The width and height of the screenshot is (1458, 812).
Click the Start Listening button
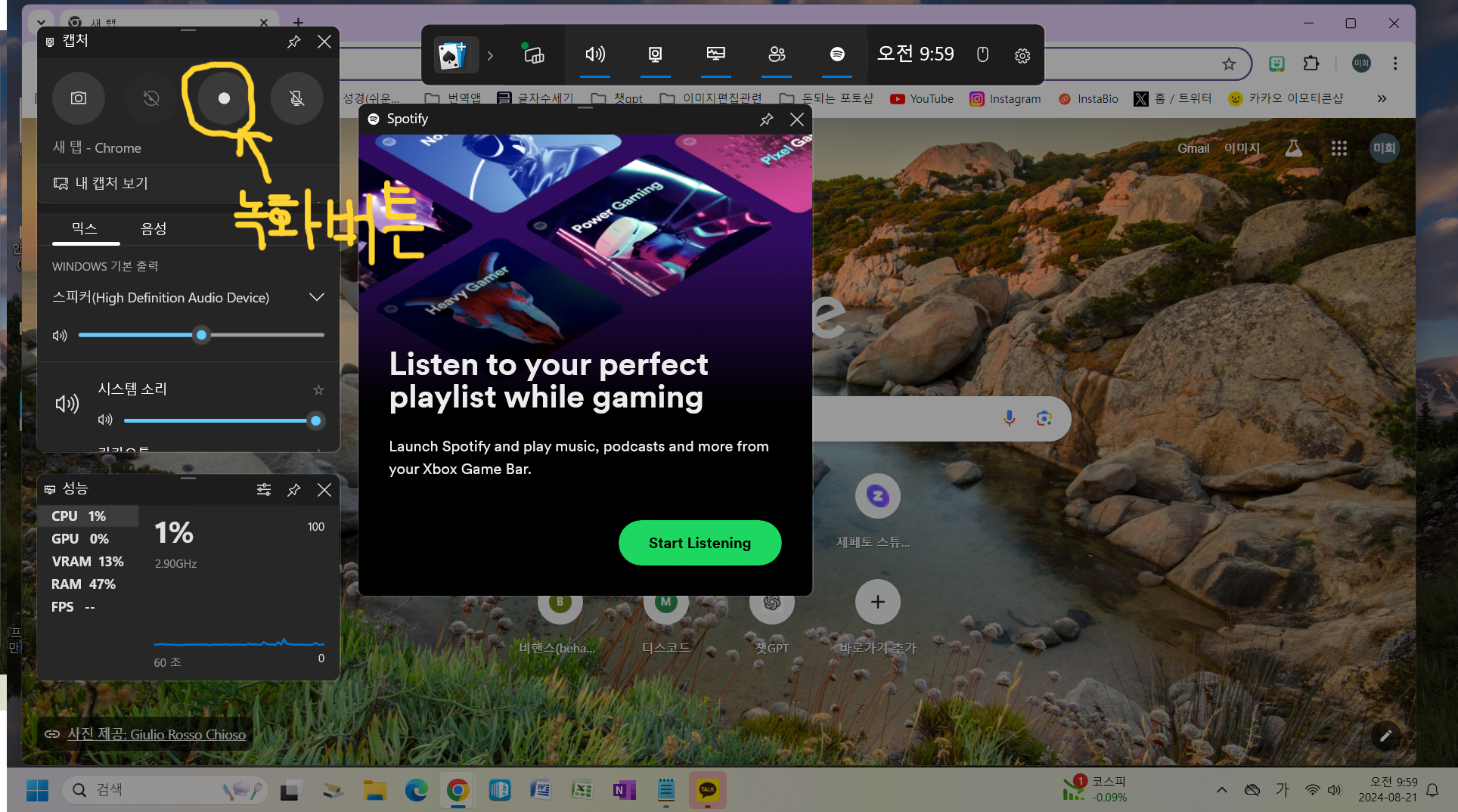(700, 543)
